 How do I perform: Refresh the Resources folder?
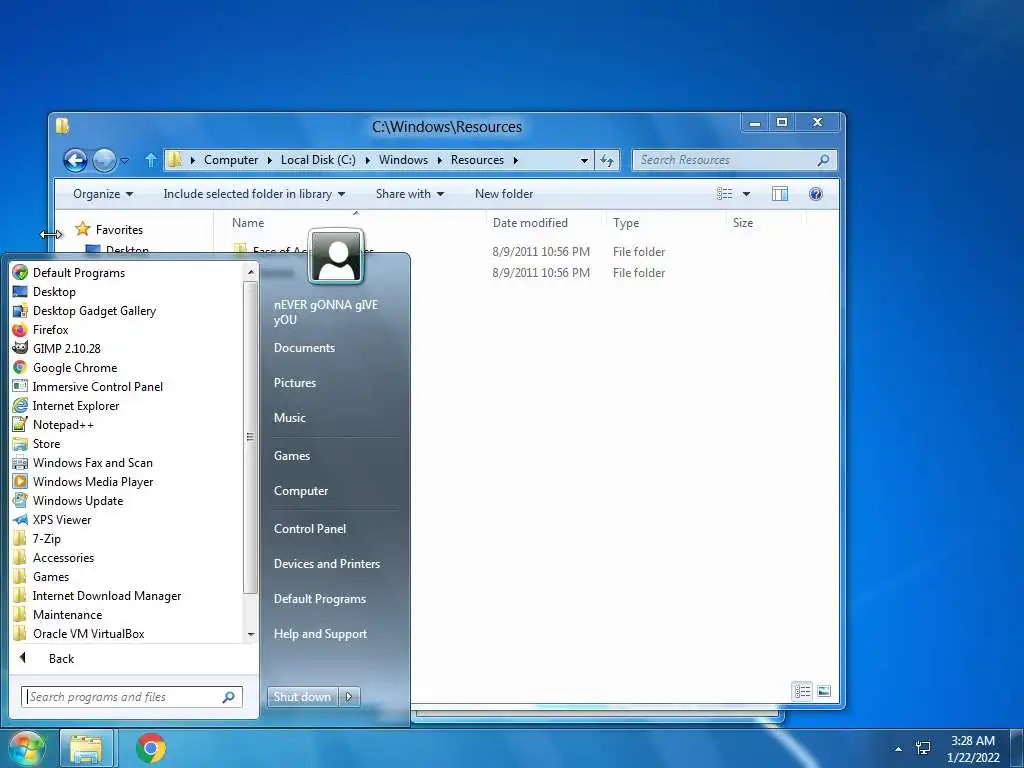click(x=607, y=161)
